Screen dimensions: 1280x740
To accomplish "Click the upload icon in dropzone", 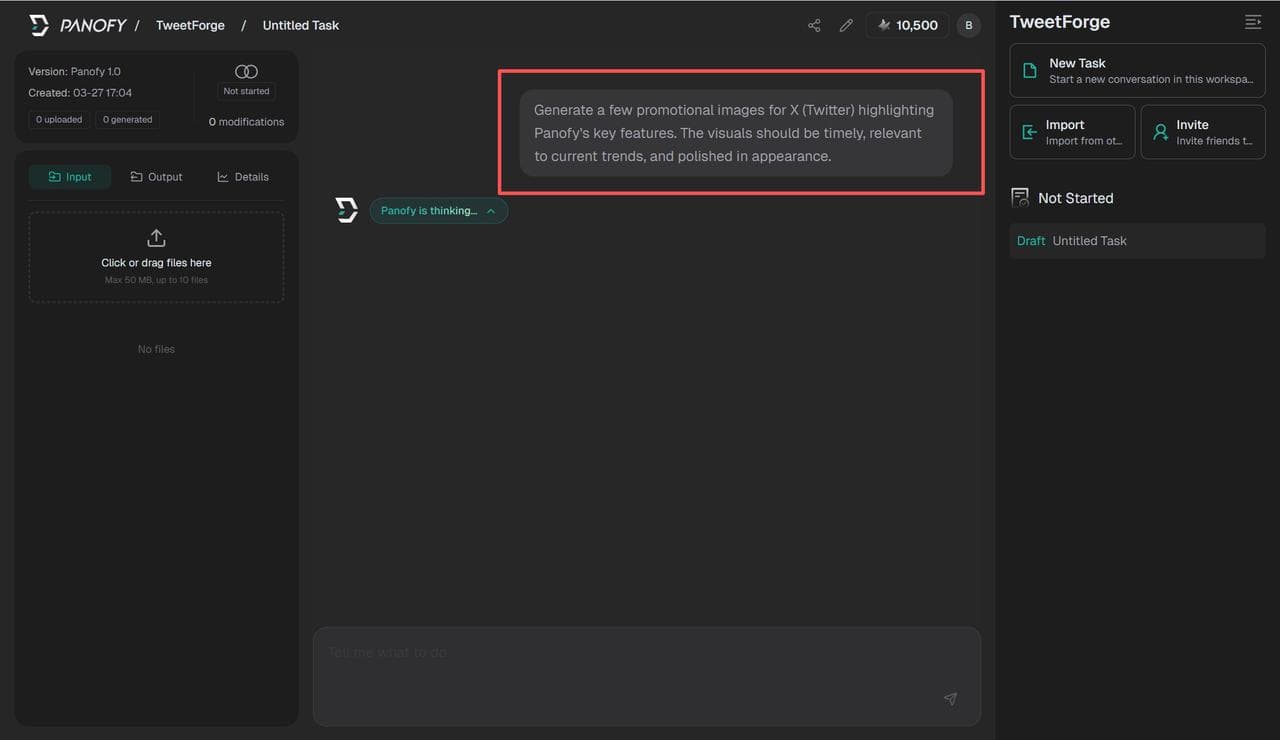I will [x=156, y=238].
